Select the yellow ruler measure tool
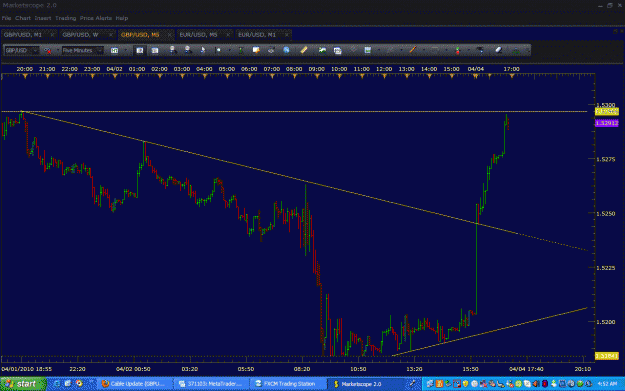 click(304, 51)
